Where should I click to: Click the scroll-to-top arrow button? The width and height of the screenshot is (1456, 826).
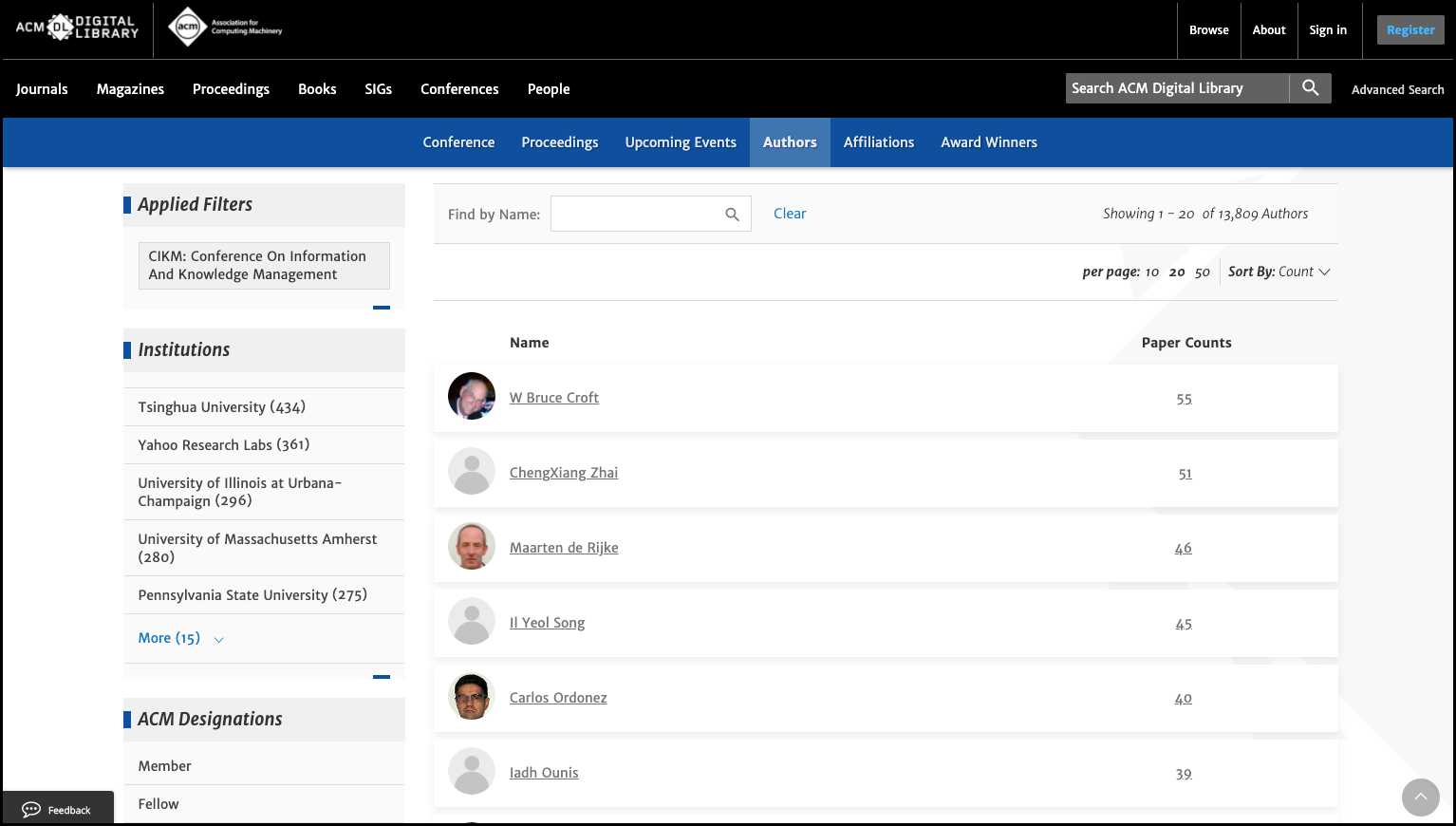coord(1420,798)
